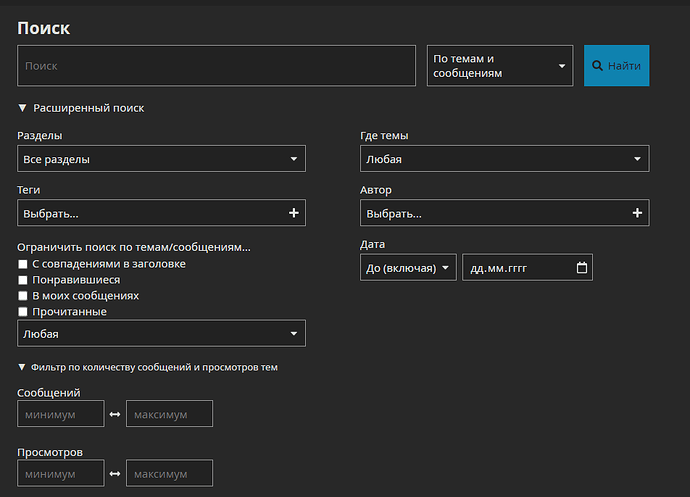Viewport: 690px width, 497px height.
Task: Focus the Сообщений максимум field
Action: pyautogui.click(x=169, y=414)
